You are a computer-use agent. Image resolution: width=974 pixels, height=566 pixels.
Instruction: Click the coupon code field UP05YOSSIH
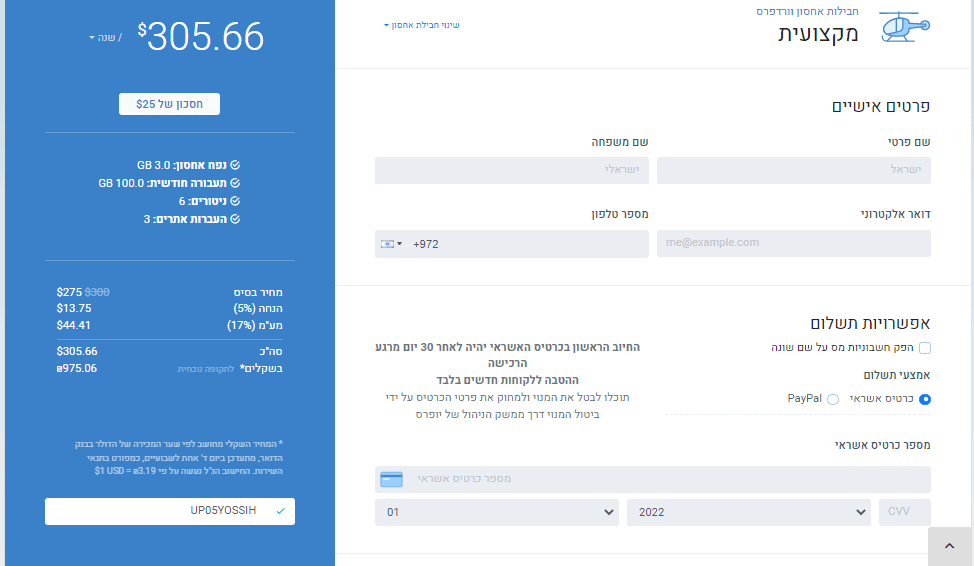(170, 511)
